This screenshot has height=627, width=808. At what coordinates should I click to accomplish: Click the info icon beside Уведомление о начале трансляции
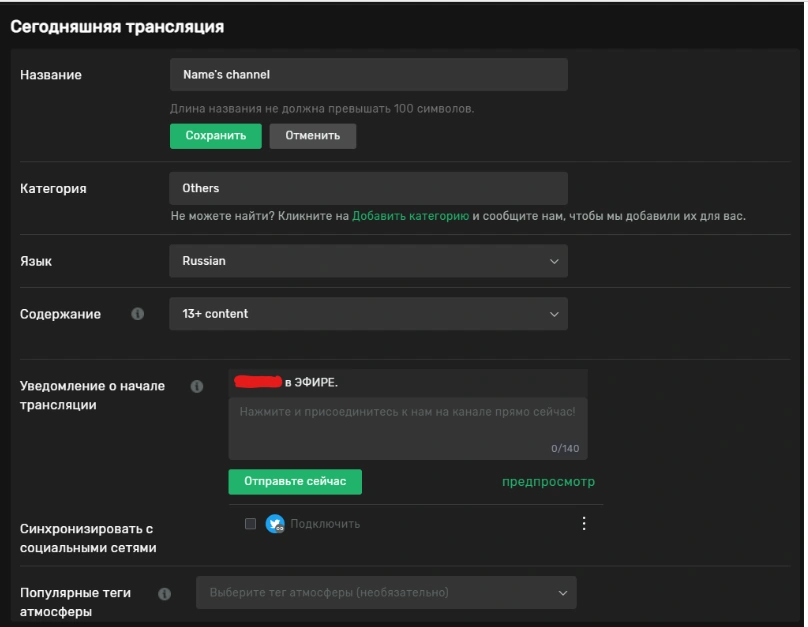(197, 387)
